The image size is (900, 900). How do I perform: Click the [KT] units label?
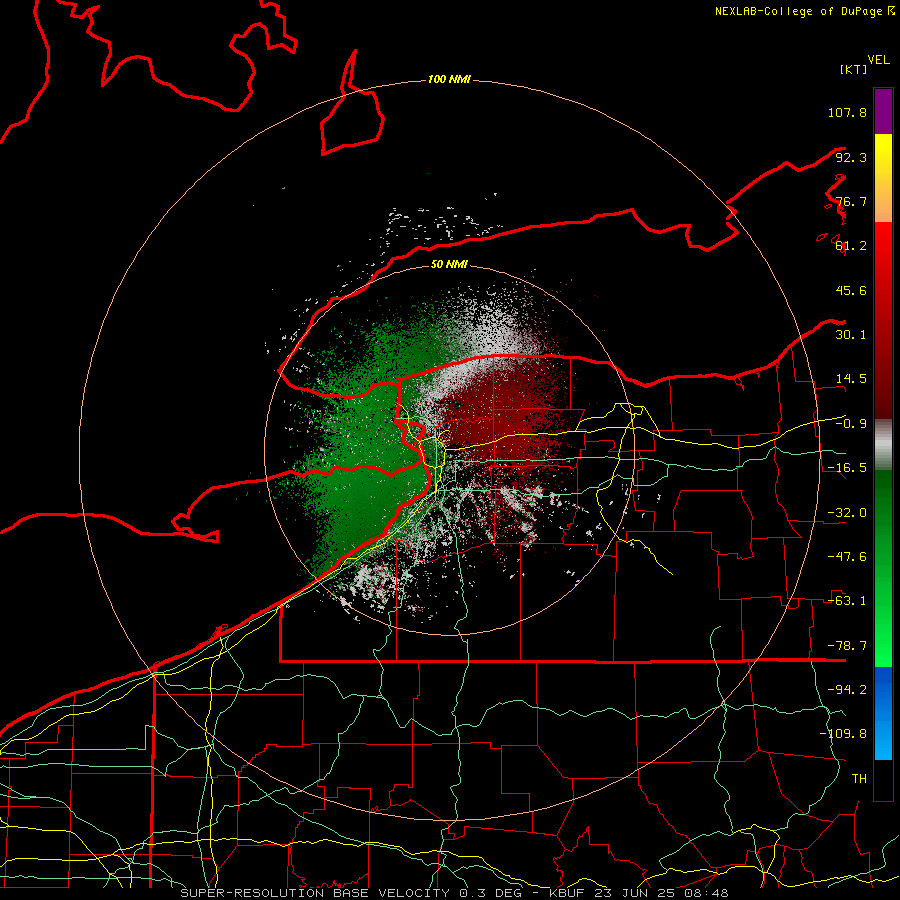pos(853,69)
